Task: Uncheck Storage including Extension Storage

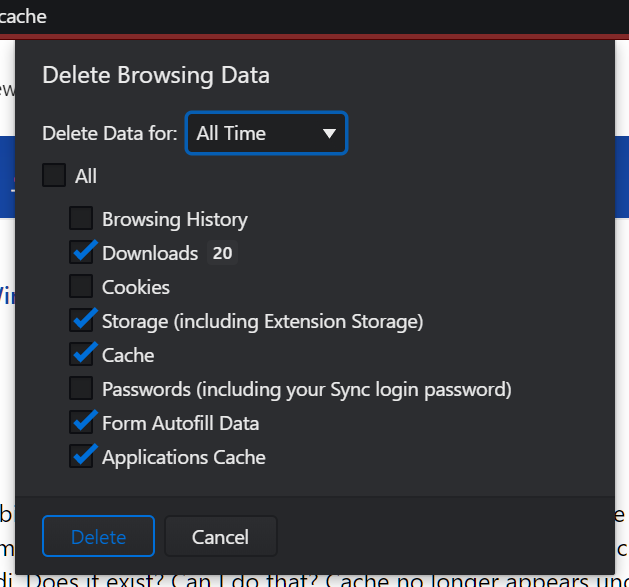Action: [x=81, y=320]
